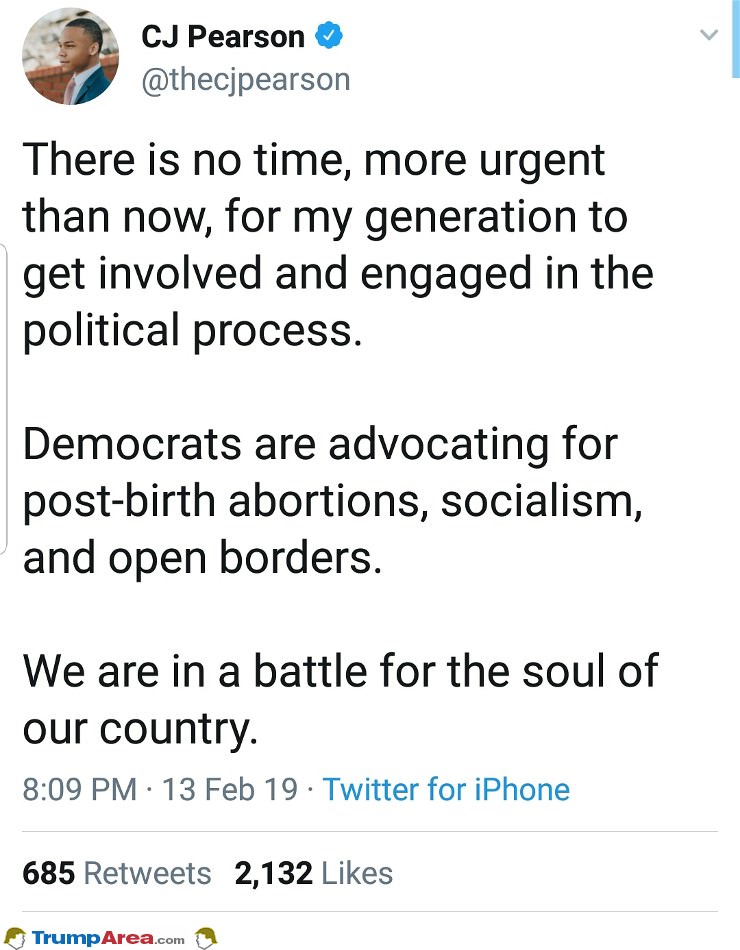Open the Twitter for iPhone source link
Viewport: 740px width, 950px height.
tap(446, 789)
